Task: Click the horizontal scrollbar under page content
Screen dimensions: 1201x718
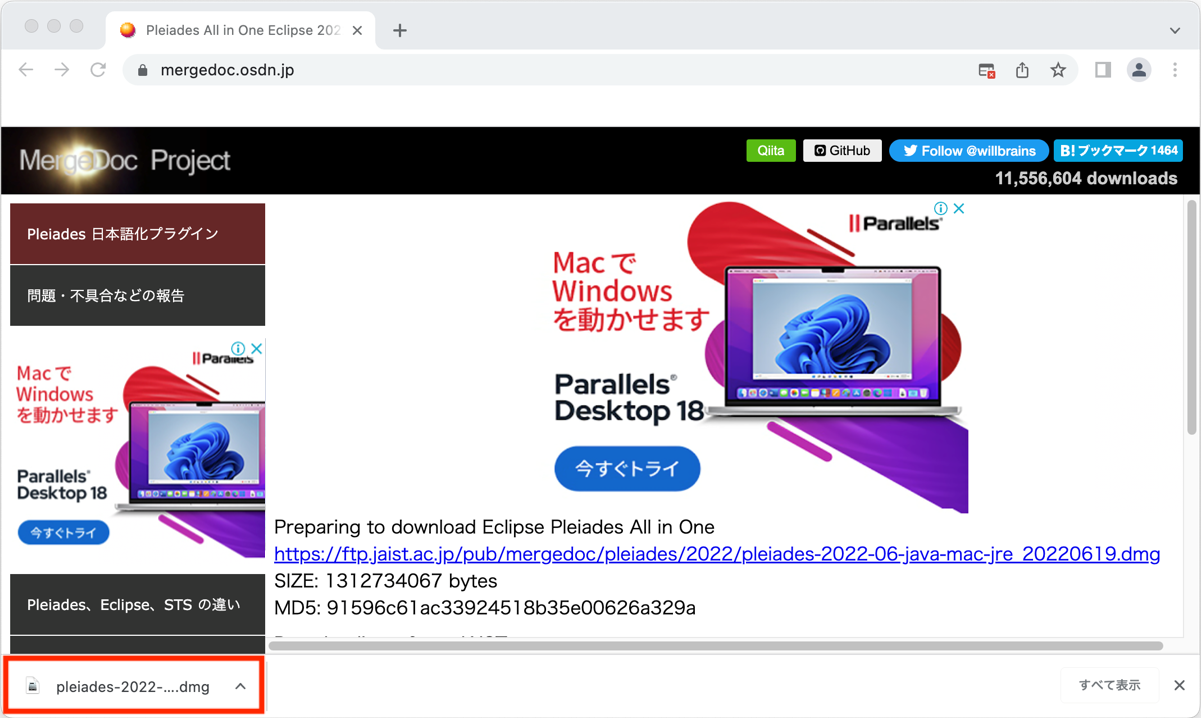Action: point(715,646)
